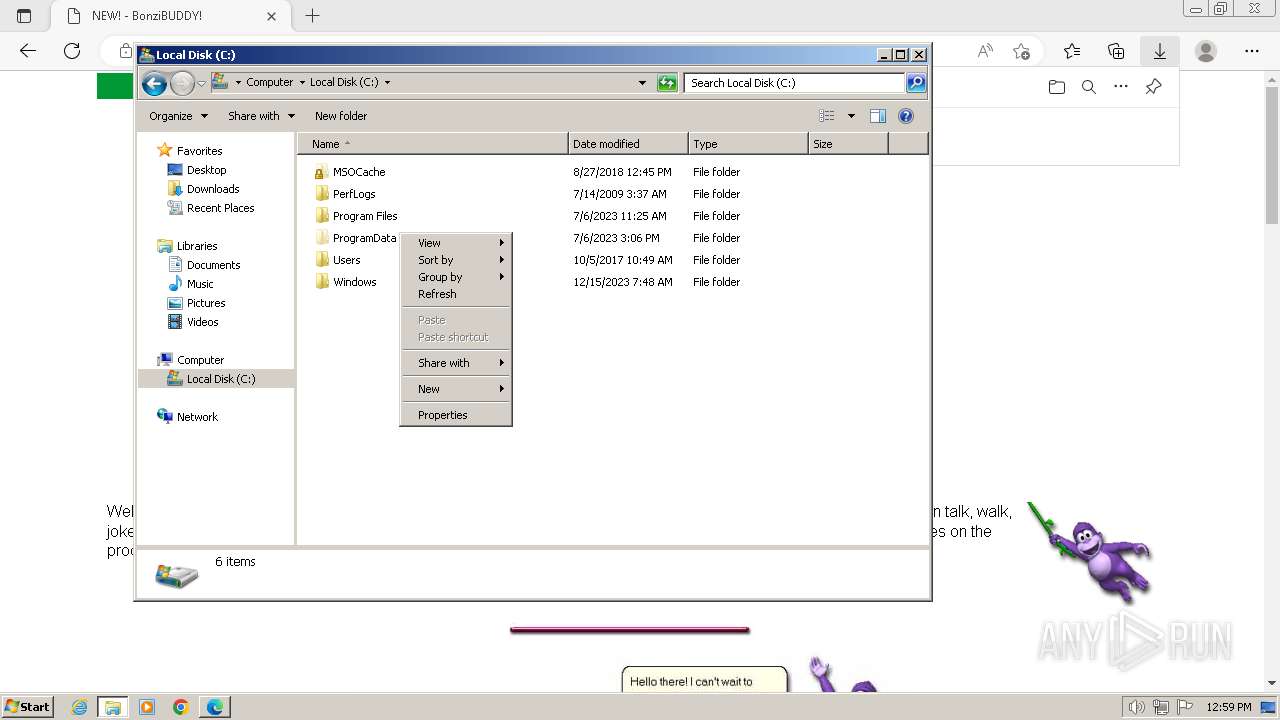The width and height of the screenshot is (1280, 720).
Task: Open the New context submenu
Action: point(456,389)
